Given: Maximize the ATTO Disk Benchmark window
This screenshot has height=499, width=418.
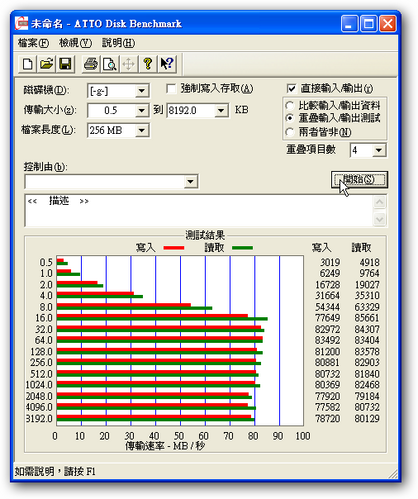Looking at the screenshot, I should point(369,24).
